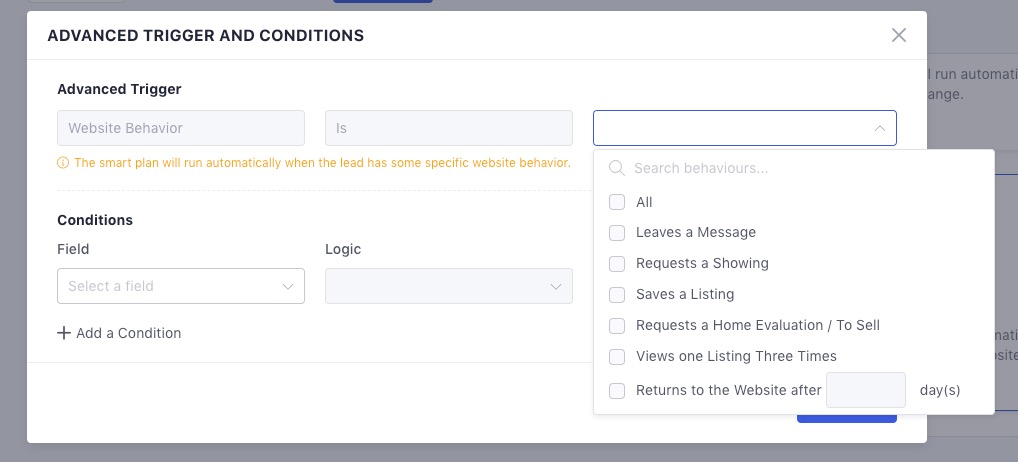The width and height of the screenshot is (1018, 462).
Task: Open the Select a field dropdown
Action: coord(181,286)
